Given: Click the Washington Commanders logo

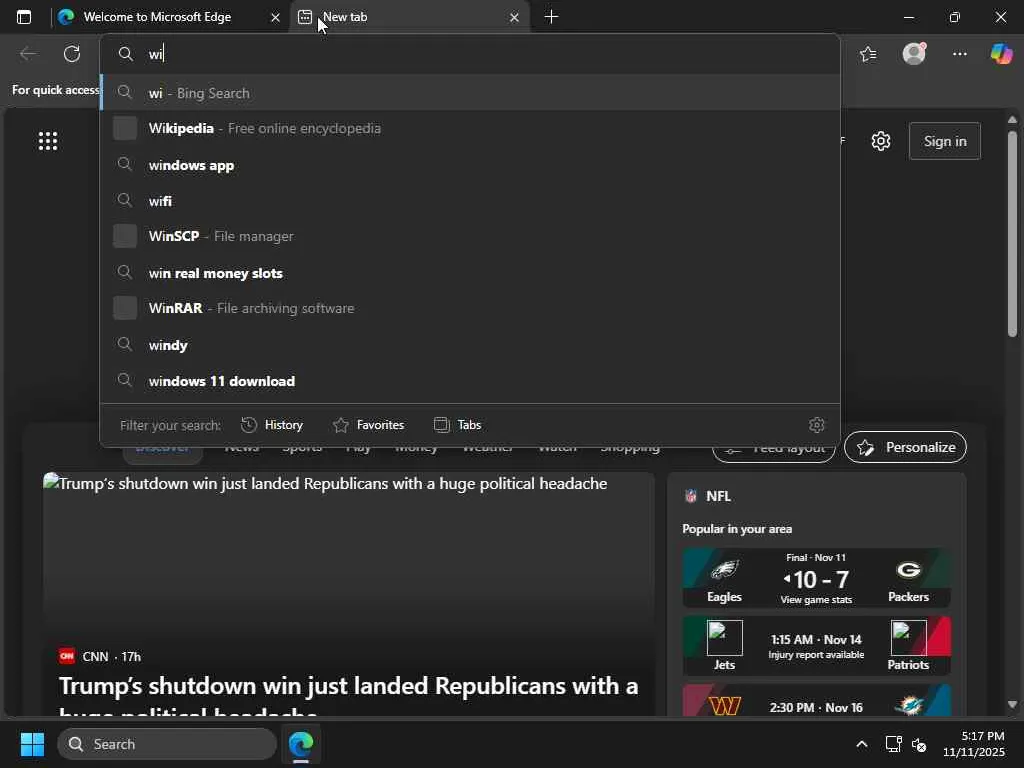Looking at the screenshot, I should (724, 706).
